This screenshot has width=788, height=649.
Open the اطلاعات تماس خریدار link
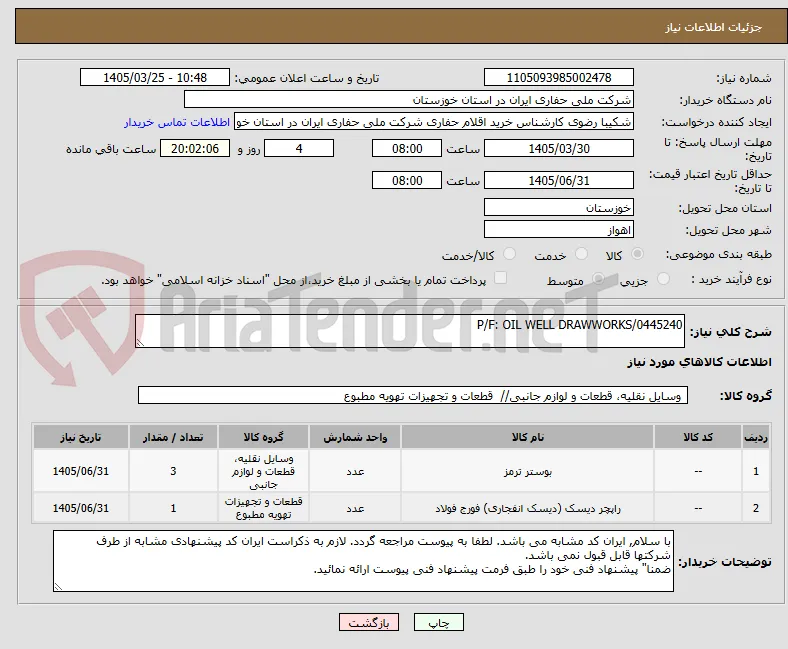(177, 122)
